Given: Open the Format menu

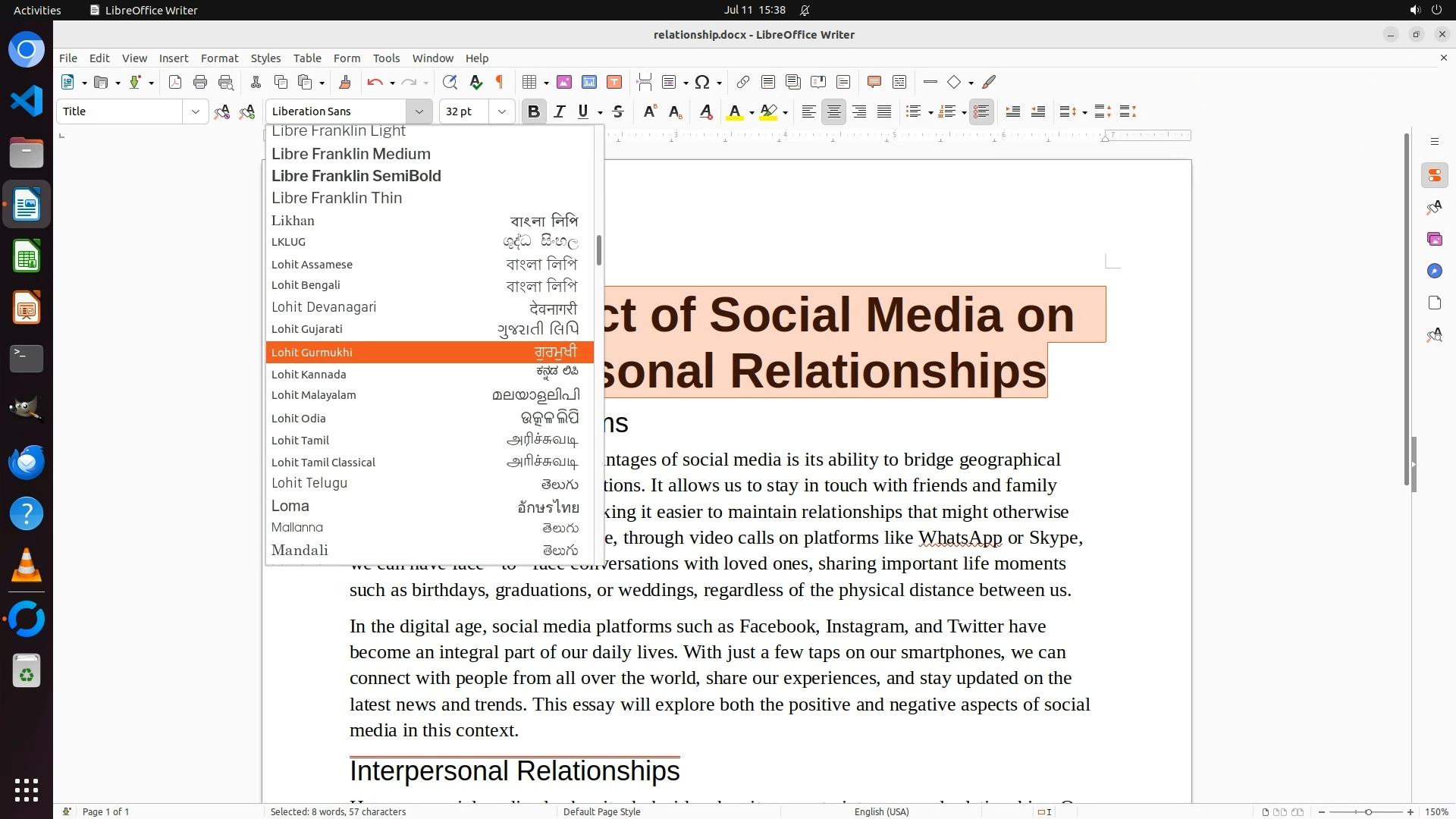Looking at the screenshot, I should [x=219, y=58].
